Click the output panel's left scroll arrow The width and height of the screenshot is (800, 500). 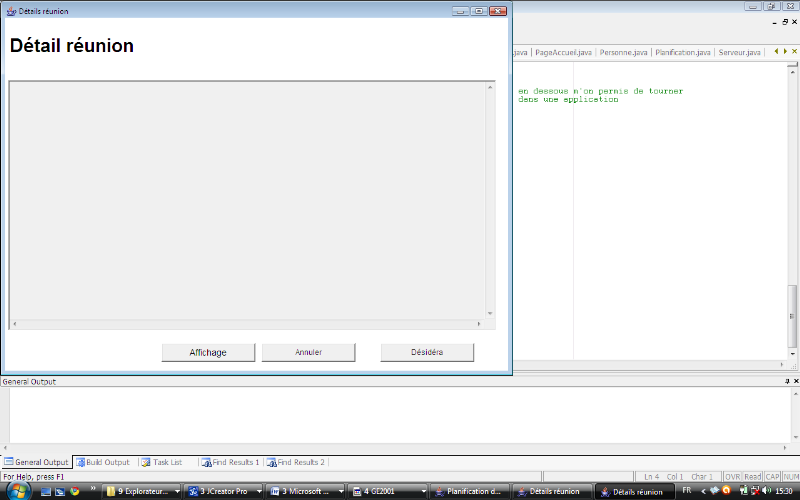tap(5, 447)
